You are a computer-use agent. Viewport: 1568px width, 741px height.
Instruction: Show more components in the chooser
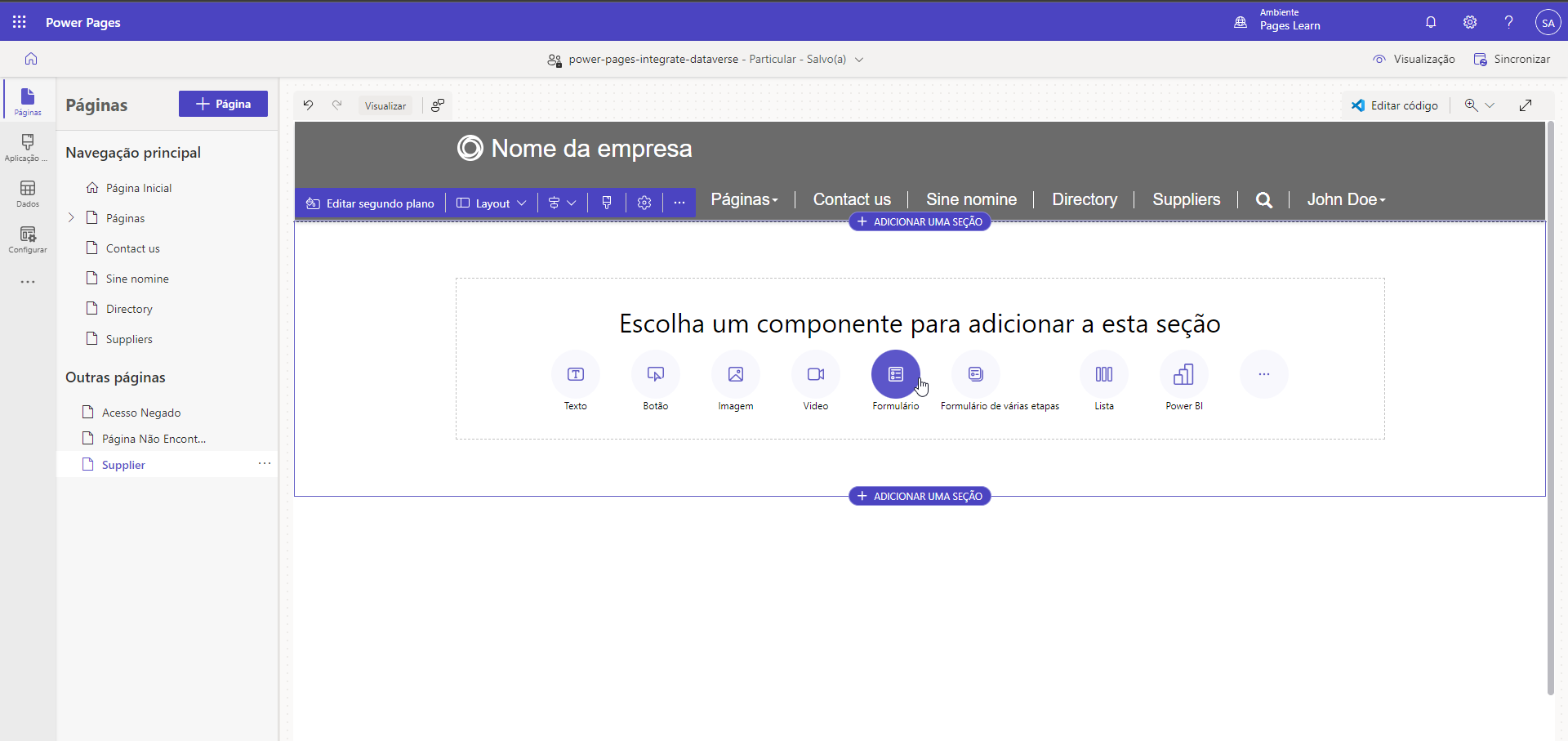click(x=1264, y=374)
